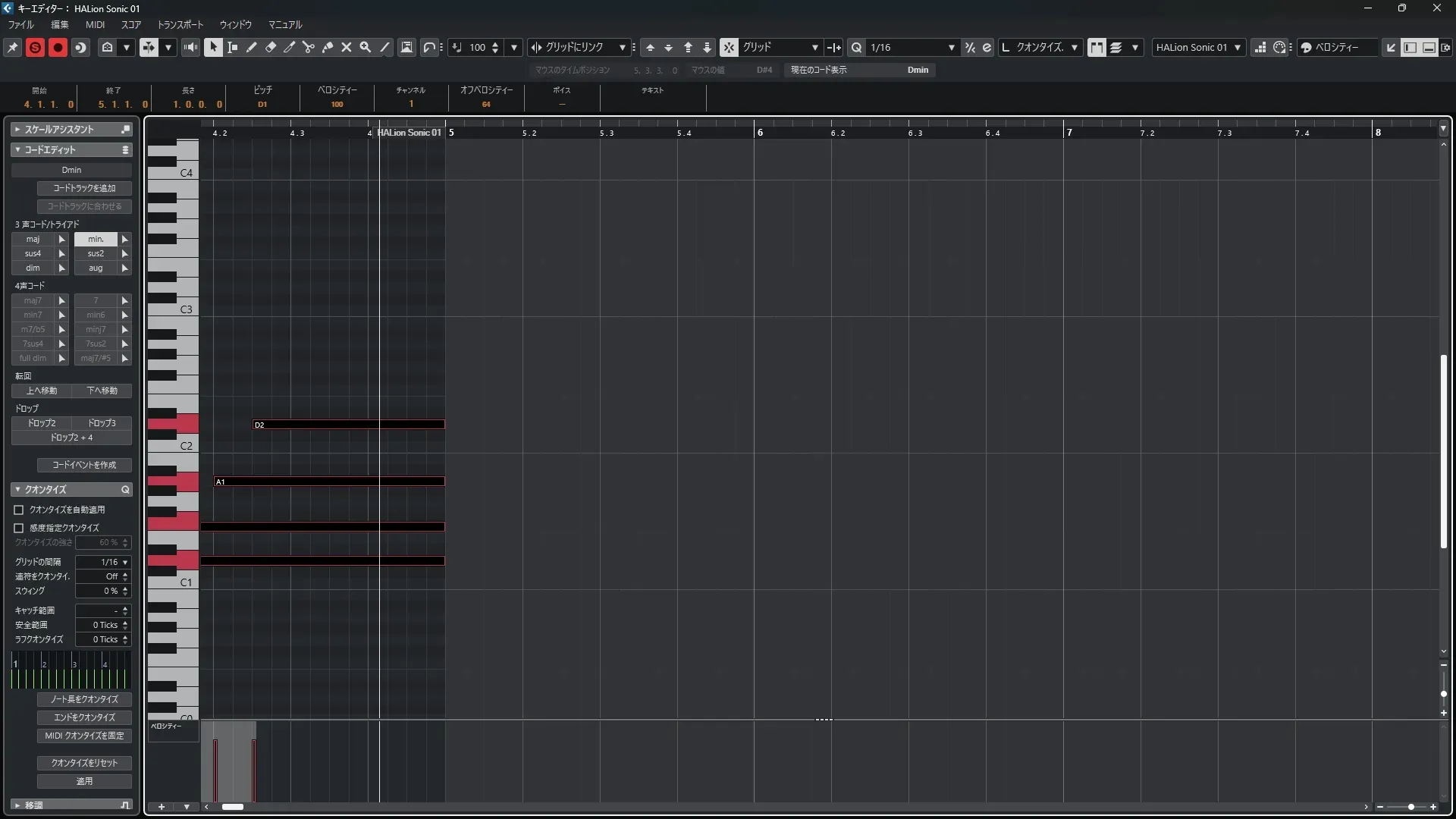This screenshot has height=819, width=1456.
Task: Enable the sensitivity-based quantize checkbox
Action: pos(19,528)
